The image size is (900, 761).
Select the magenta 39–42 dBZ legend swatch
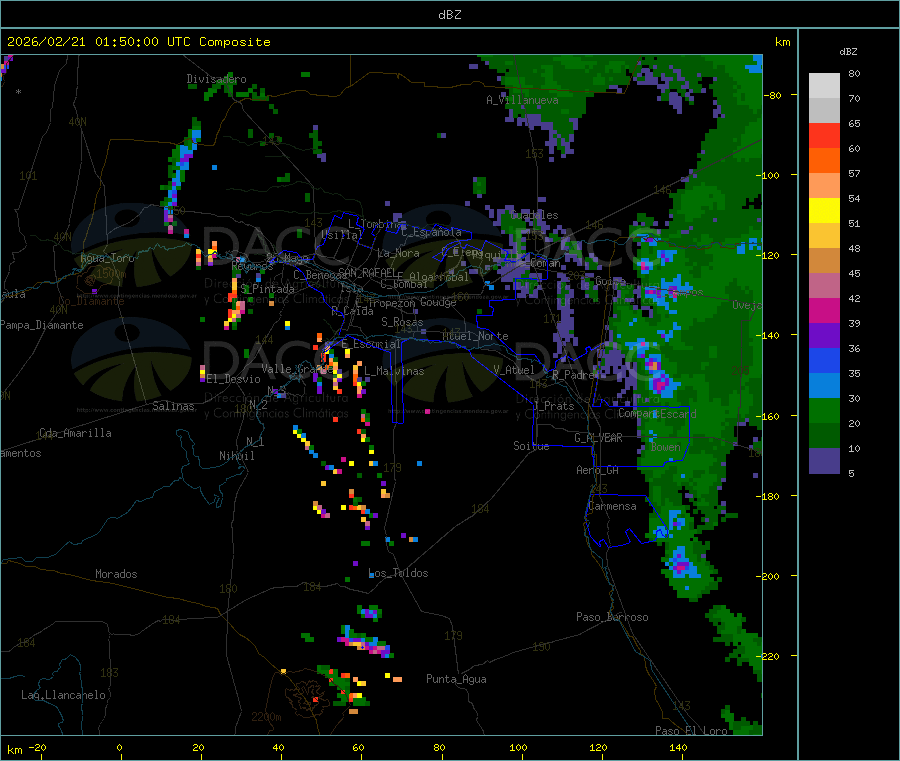(x=824, y=310)
